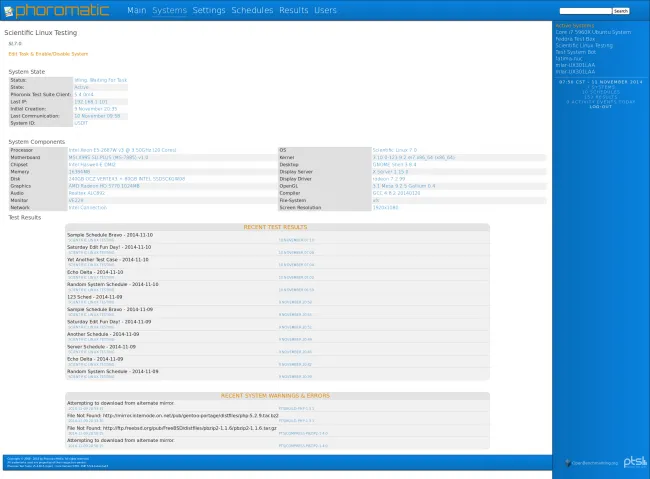Click the Idling, Waiting For Task status value

click(101, 80)
